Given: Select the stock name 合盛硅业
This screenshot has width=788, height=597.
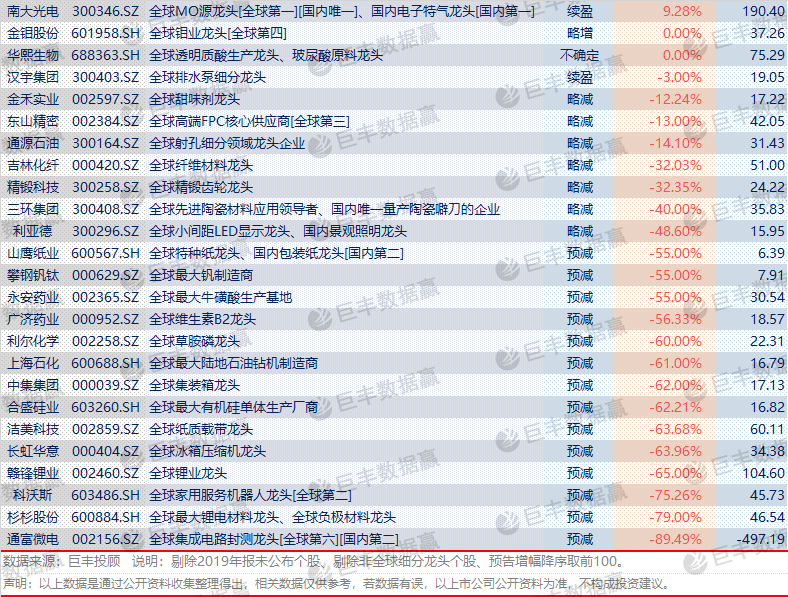Looking at the screenshot, I should click(33, 407).
